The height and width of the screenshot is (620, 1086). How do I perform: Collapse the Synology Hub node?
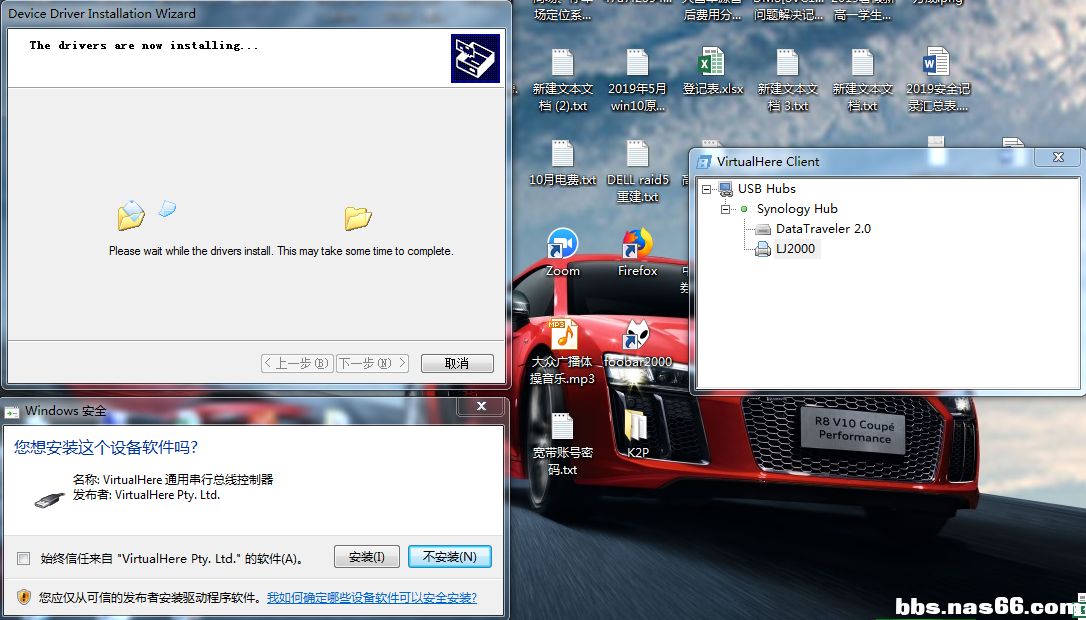tap(725, 209)
